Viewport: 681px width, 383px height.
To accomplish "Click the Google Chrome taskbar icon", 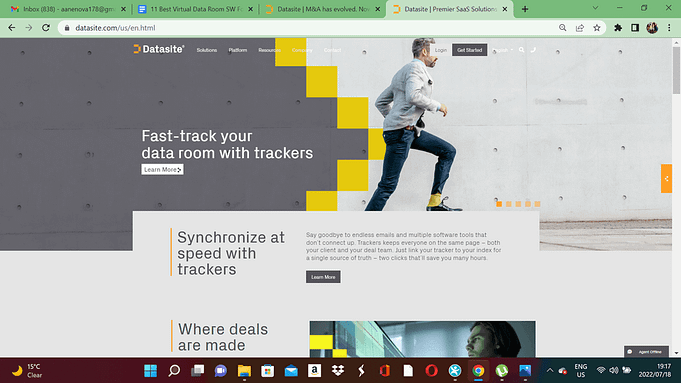I will [x=478, y=370].
